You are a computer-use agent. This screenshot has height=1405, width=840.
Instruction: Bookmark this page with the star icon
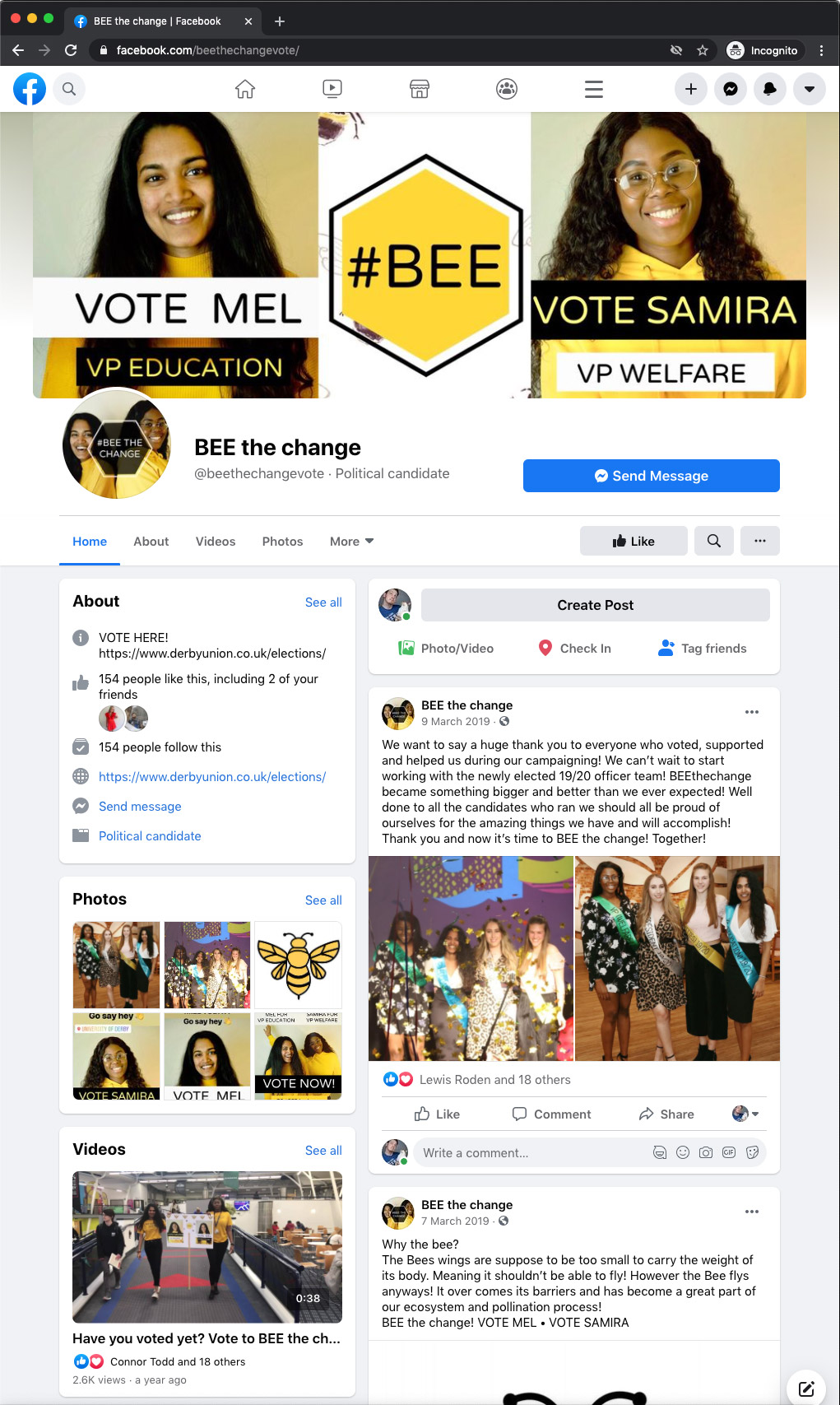[x=703, y=50]
